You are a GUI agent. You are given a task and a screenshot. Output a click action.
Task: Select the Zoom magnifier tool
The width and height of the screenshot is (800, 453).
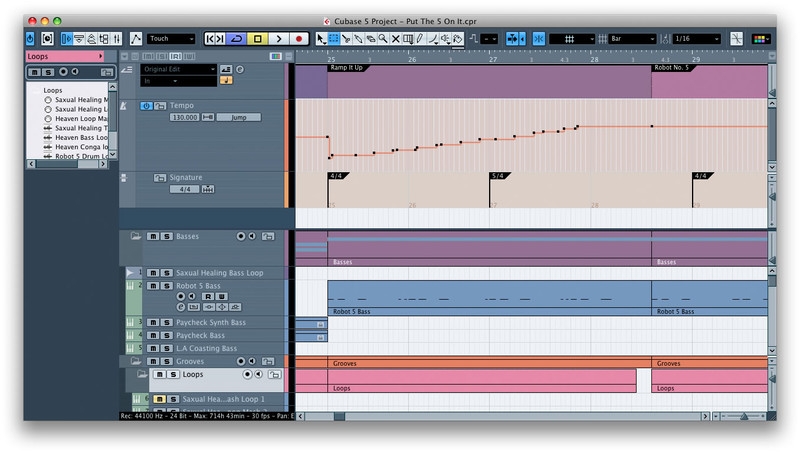383,39
